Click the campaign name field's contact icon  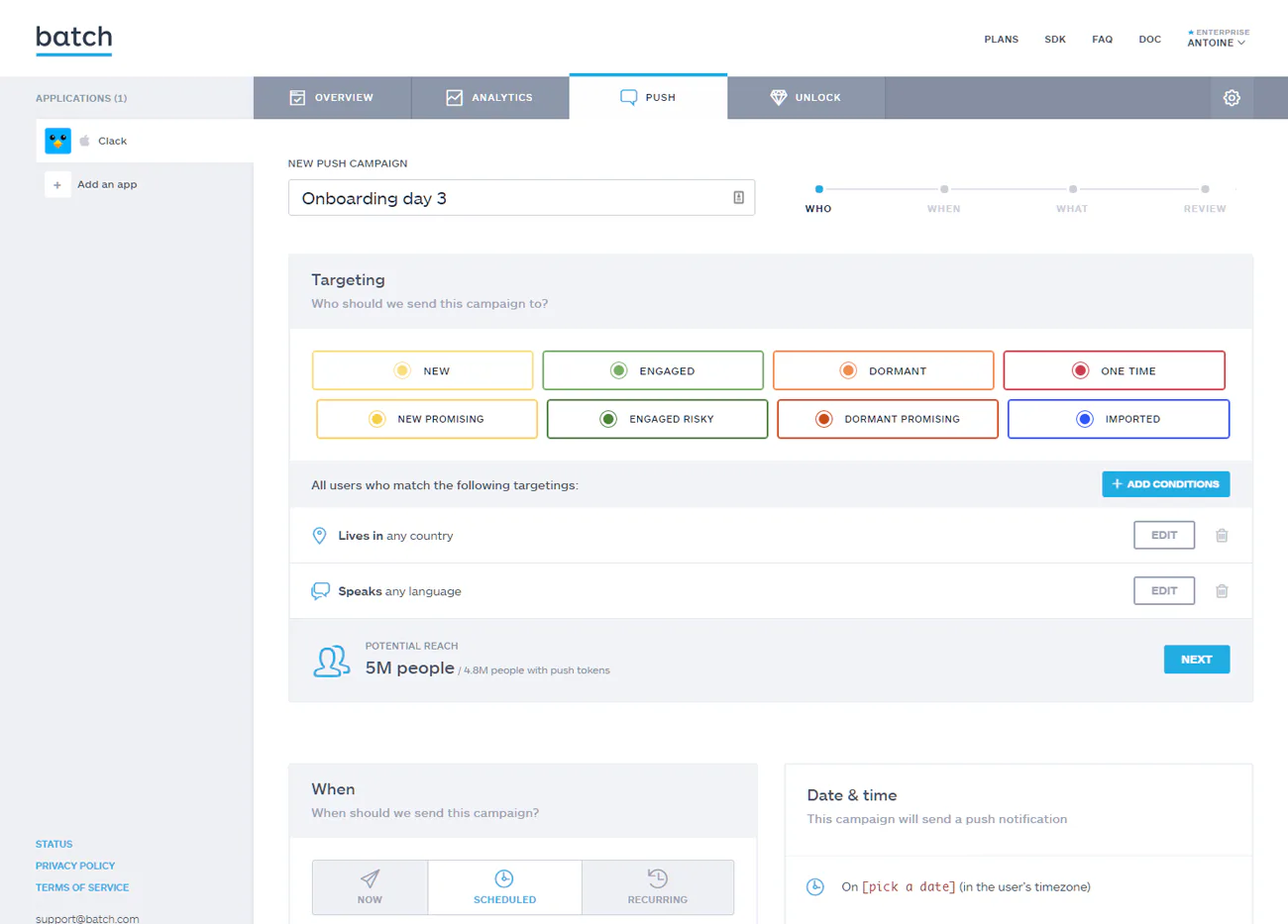(x=738, y=198)
